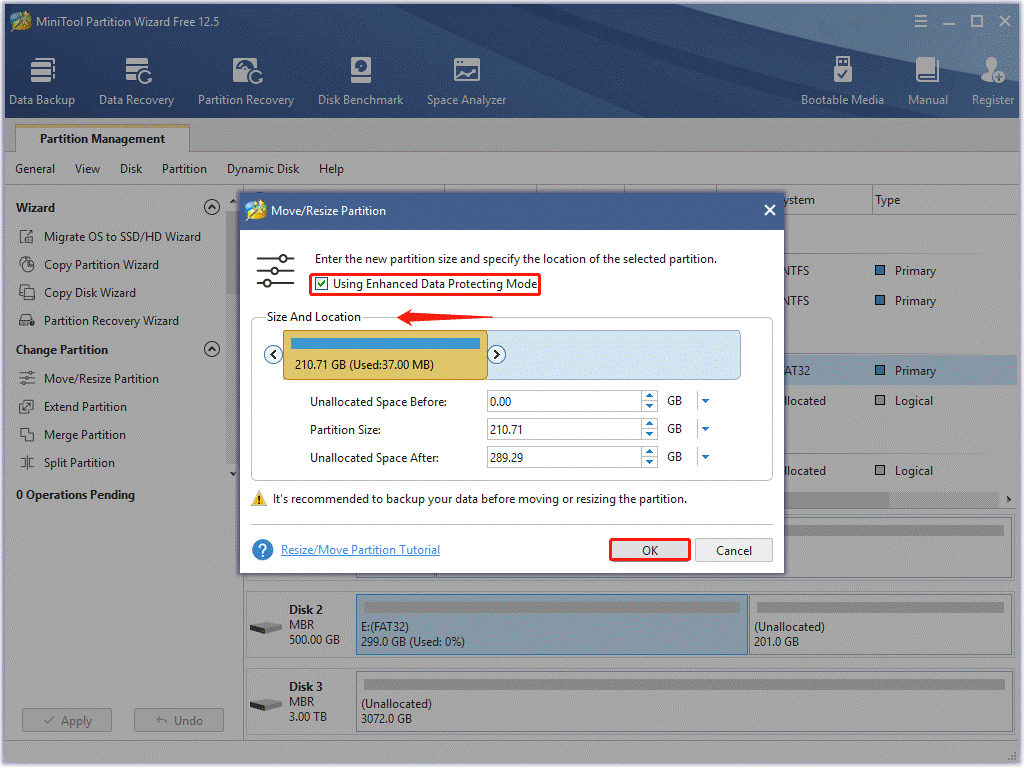Select the Partition Management tab
Image resolution: width=1027 pixels, height=770 pixels.
(102, 139)
